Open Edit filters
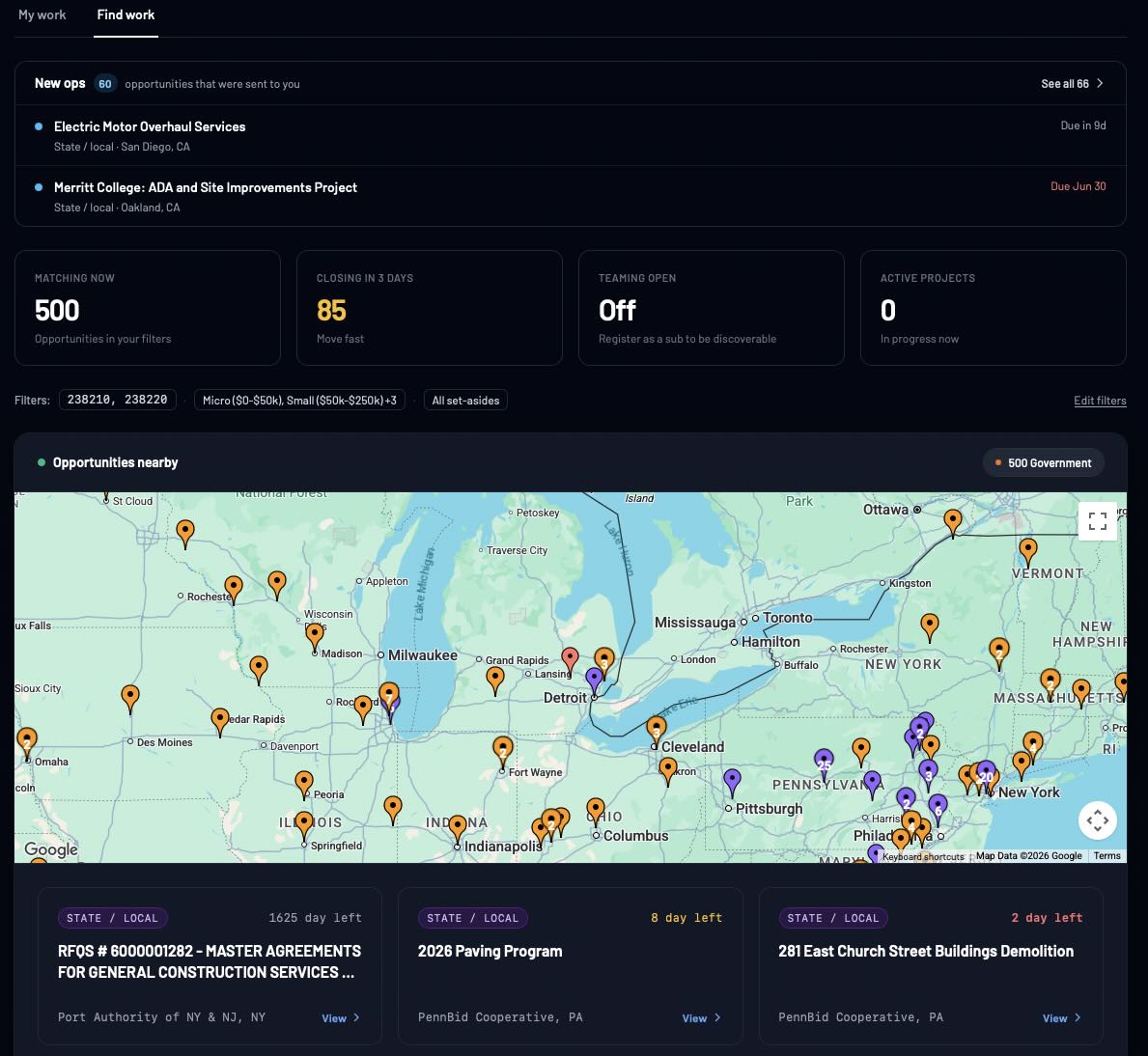This screenshot has width=1148, height=1056. coord(1100,401)
